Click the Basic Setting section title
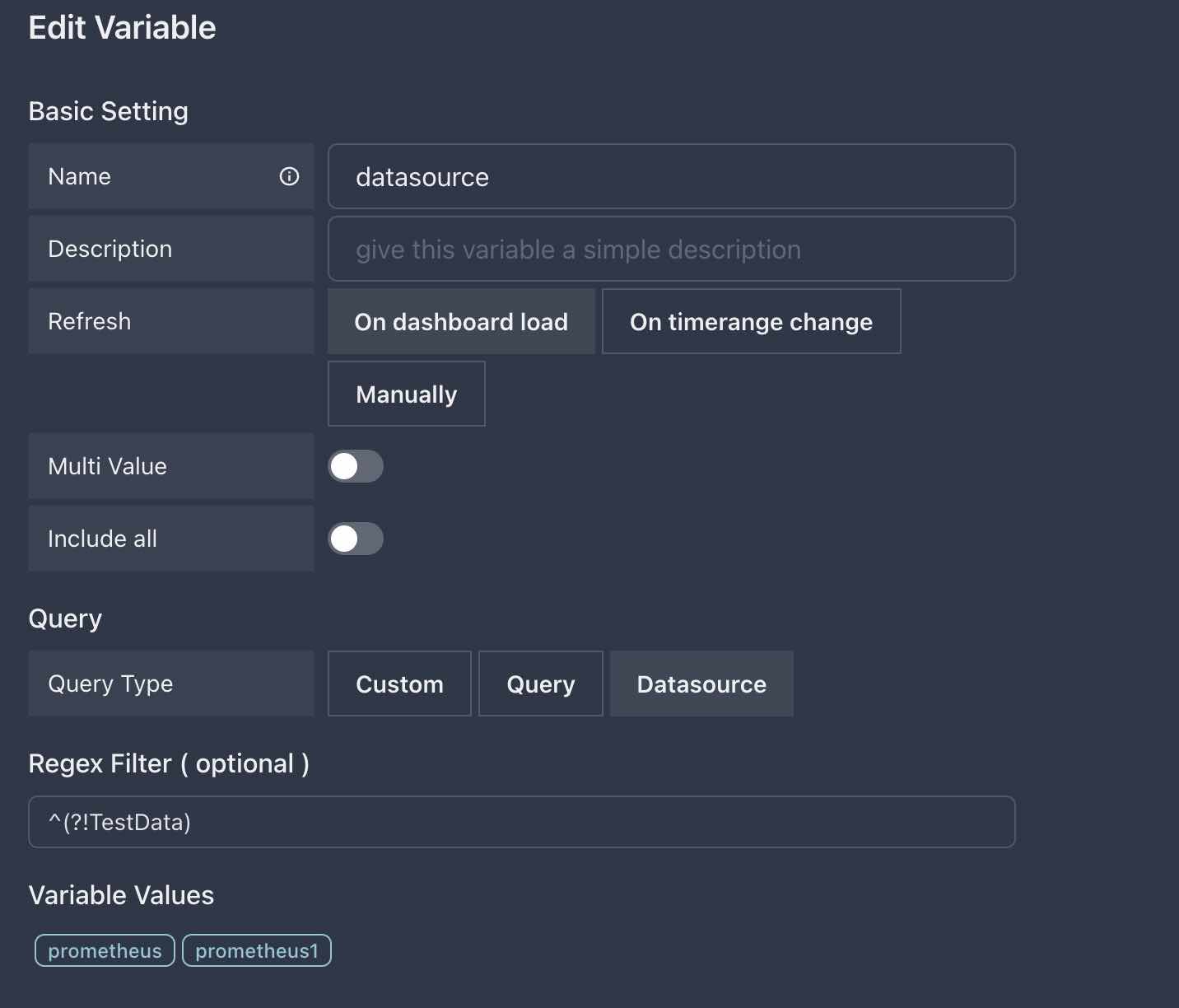Image resolution: width=1179 pixels, height=1008 pixels. (x=109, y=111)
